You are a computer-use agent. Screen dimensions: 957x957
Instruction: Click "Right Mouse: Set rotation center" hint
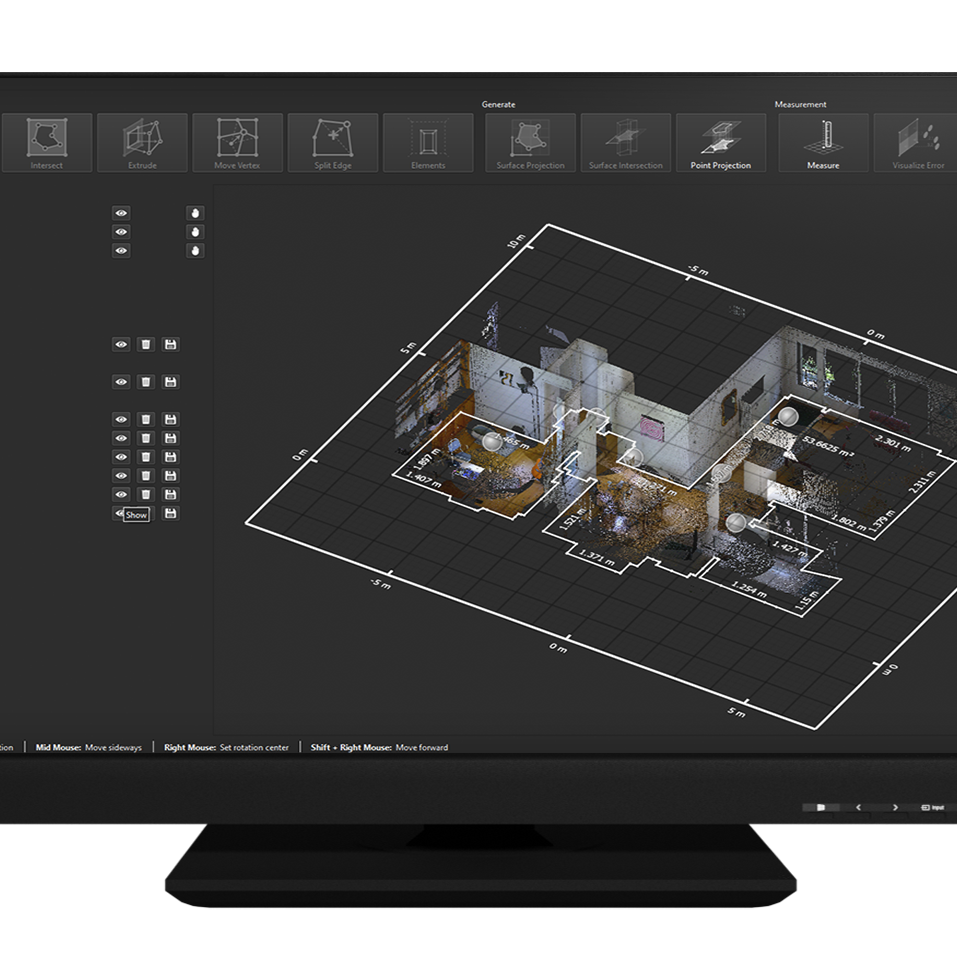pos(226,747)
